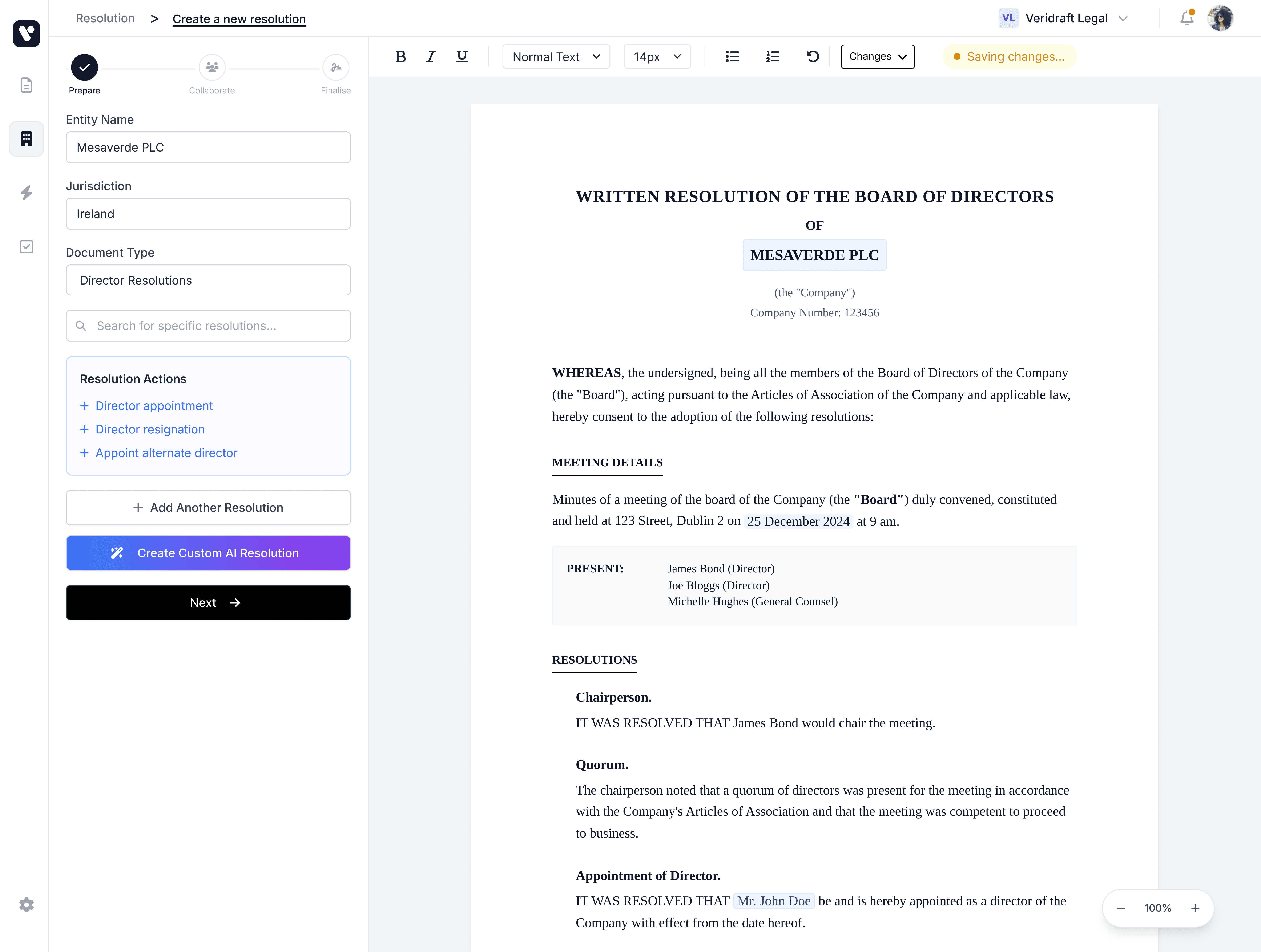
Task: Click Create Custom AI Resolution button
Action: [208, 553]
